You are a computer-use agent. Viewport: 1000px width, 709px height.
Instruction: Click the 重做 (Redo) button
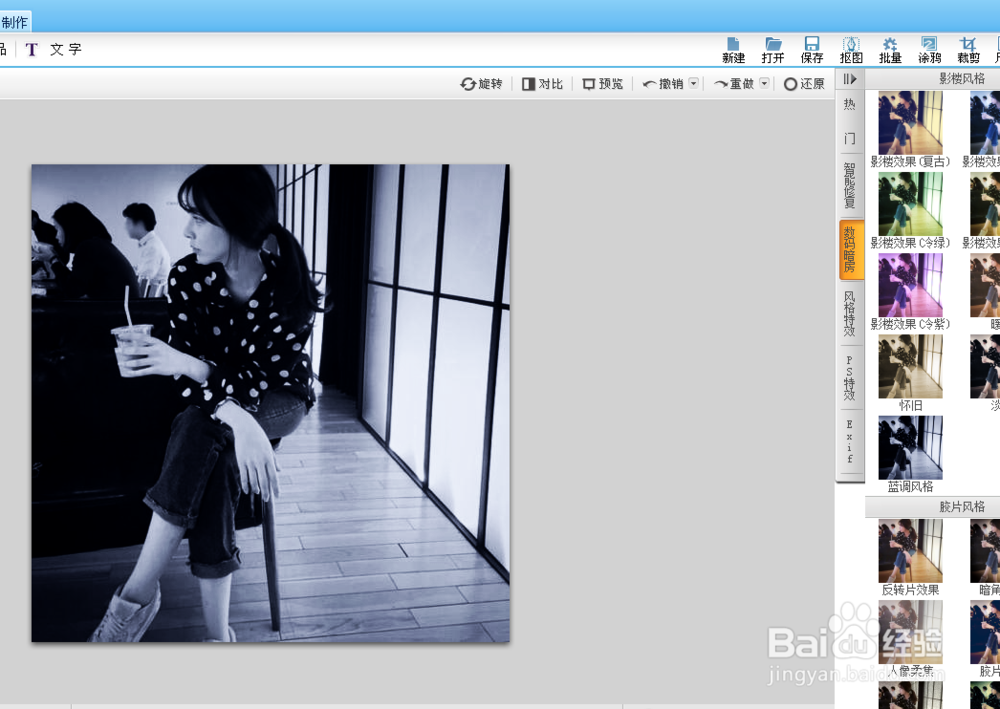[734, 84]
